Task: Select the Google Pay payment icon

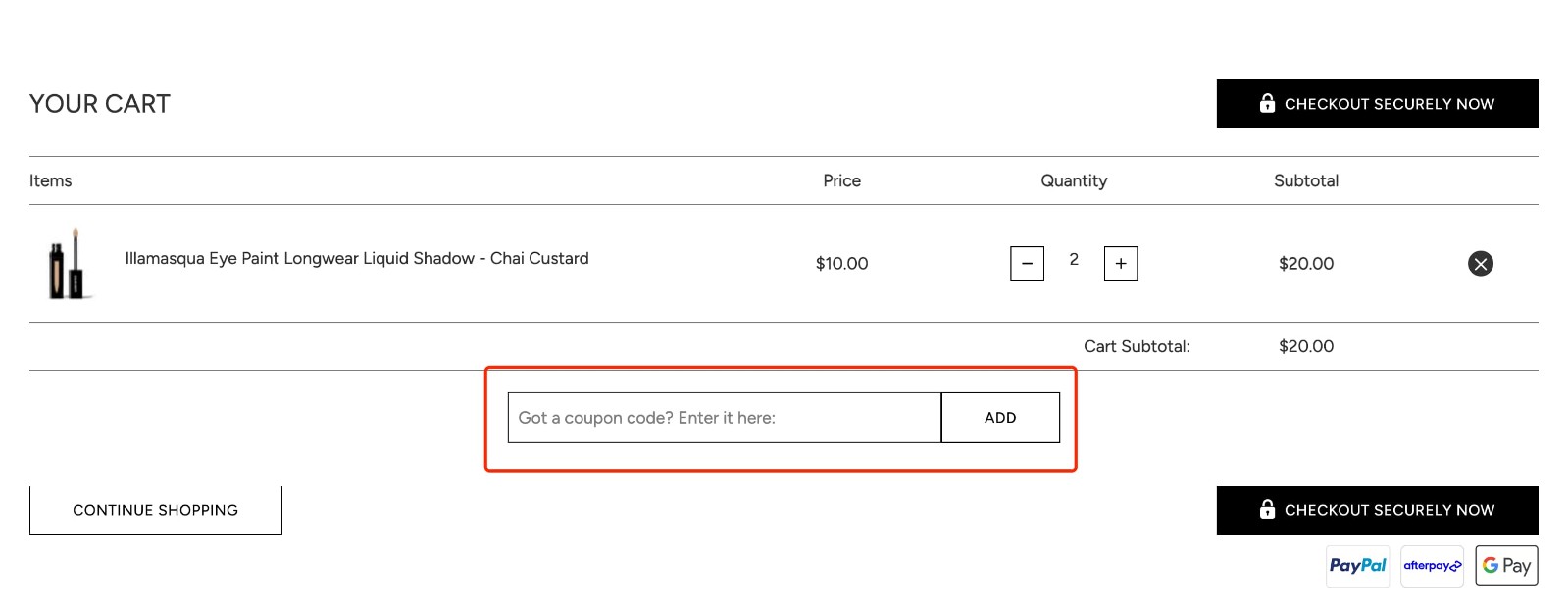Action: coord(1505,565)
